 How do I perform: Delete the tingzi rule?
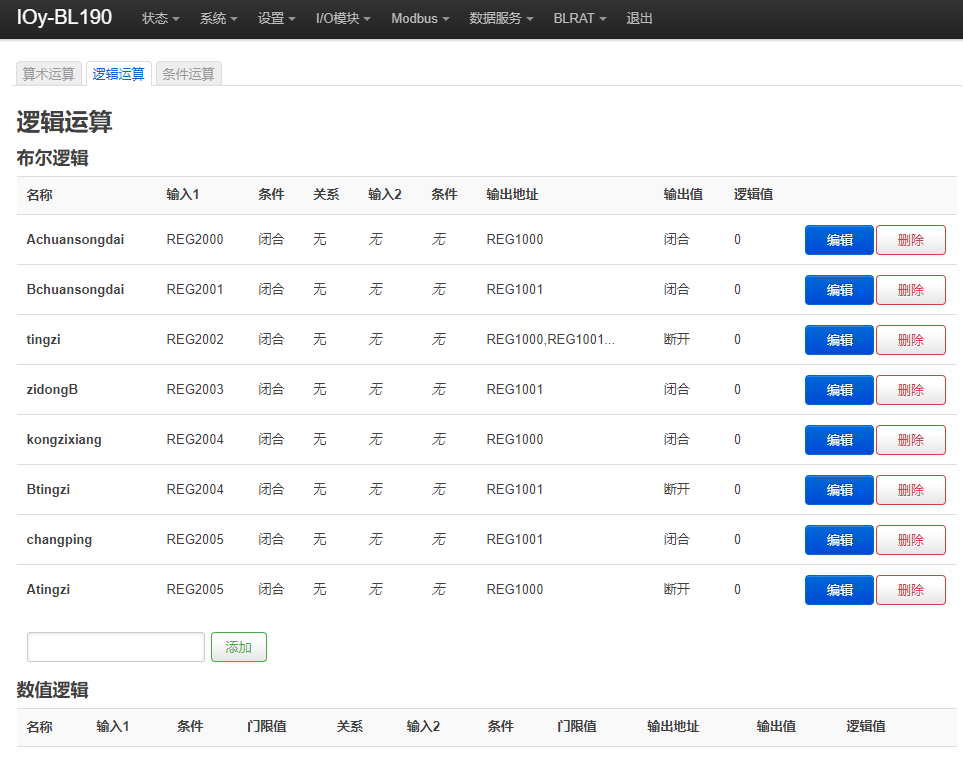(910, 340)
